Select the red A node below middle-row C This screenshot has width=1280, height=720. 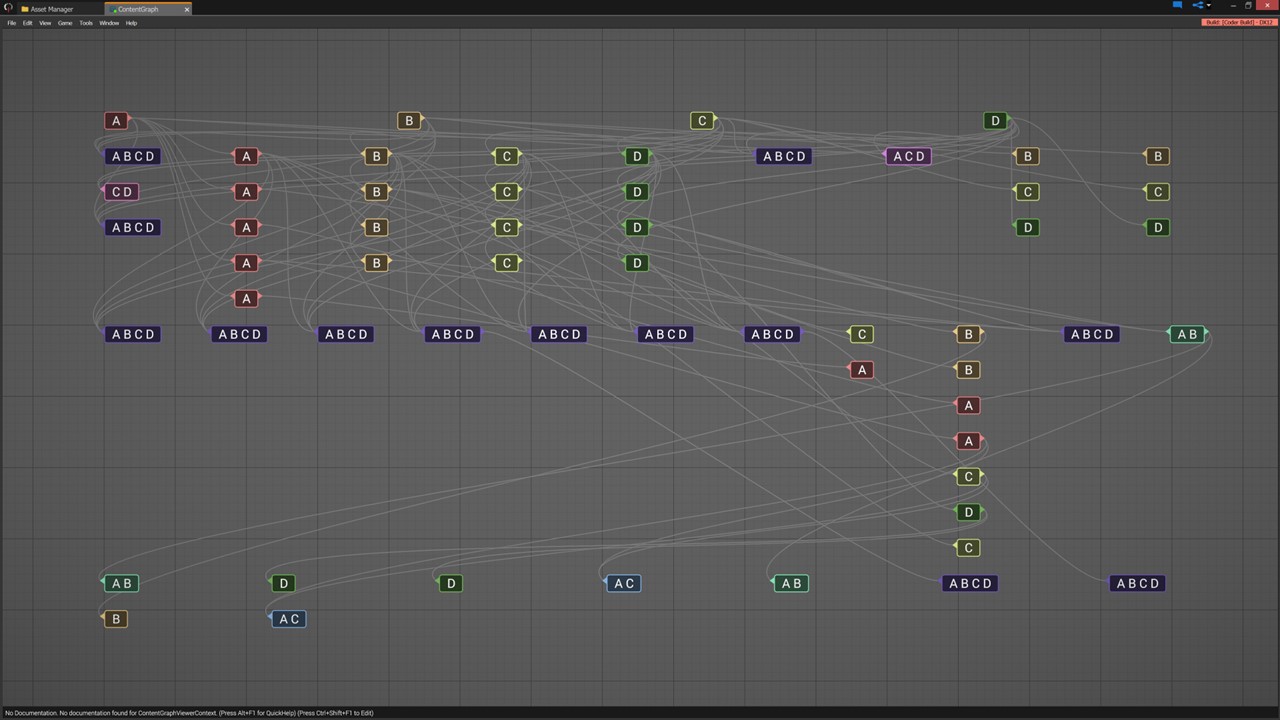pyautogui.click(x=862, y=370)
